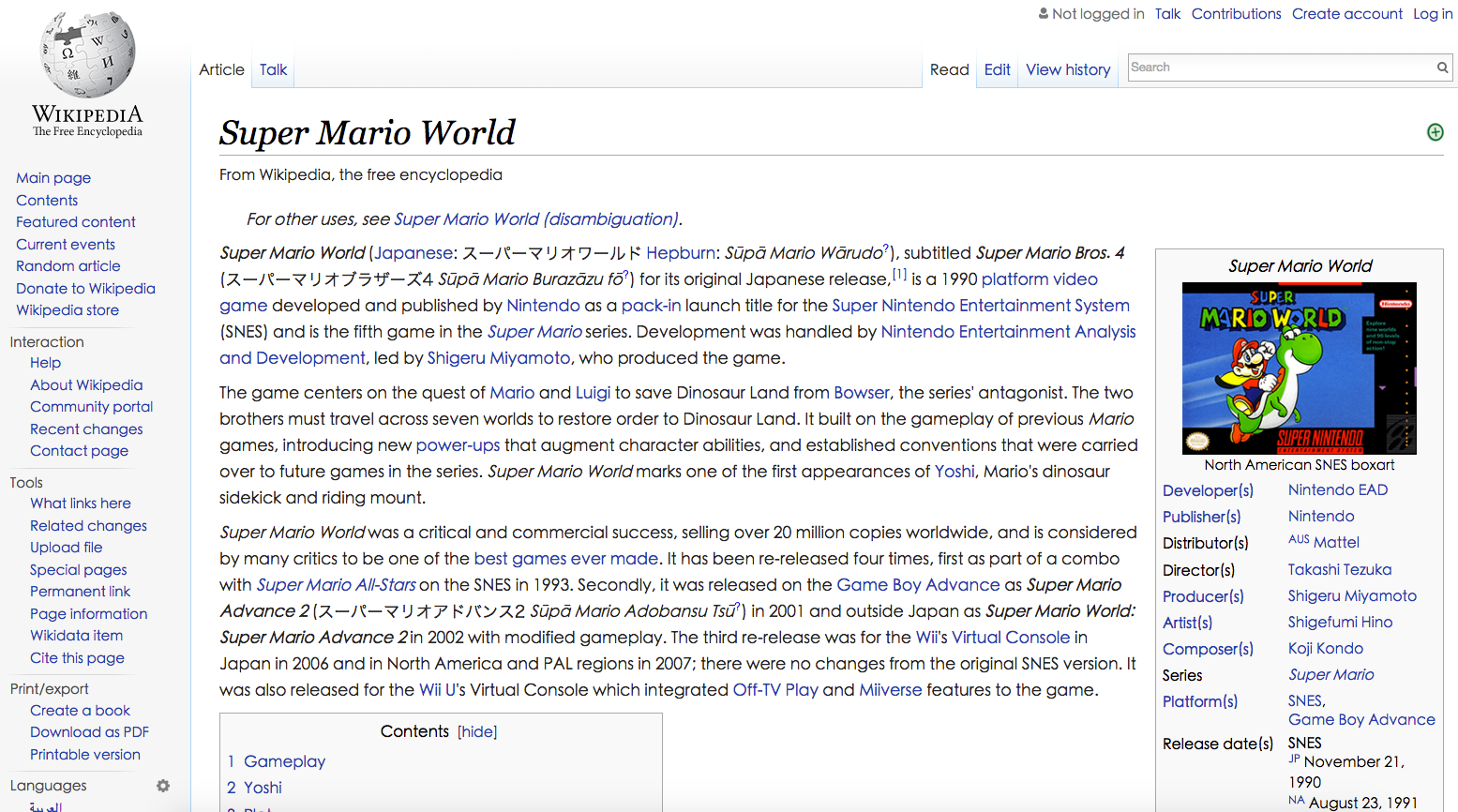Viewport: 1458px width, 812px height.
Task: Open Nintendo EAD in the infobox
Action: 1338,490
